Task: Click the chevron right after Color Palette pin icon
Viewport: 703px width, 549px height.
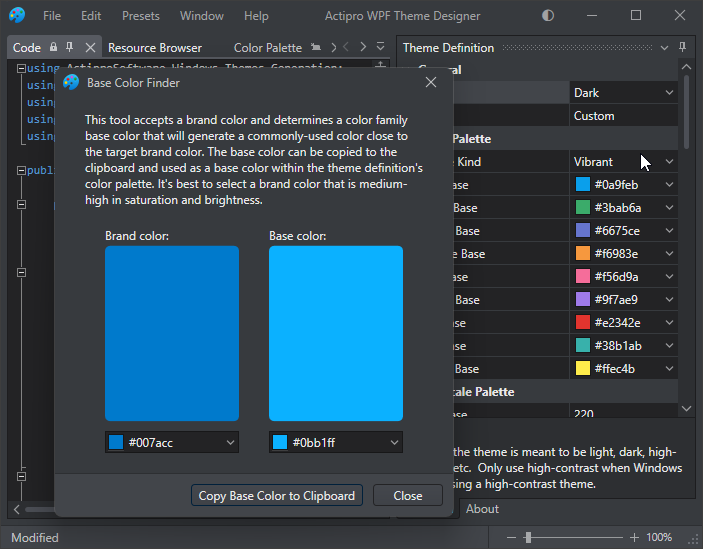Action: (x=334, y=47)
